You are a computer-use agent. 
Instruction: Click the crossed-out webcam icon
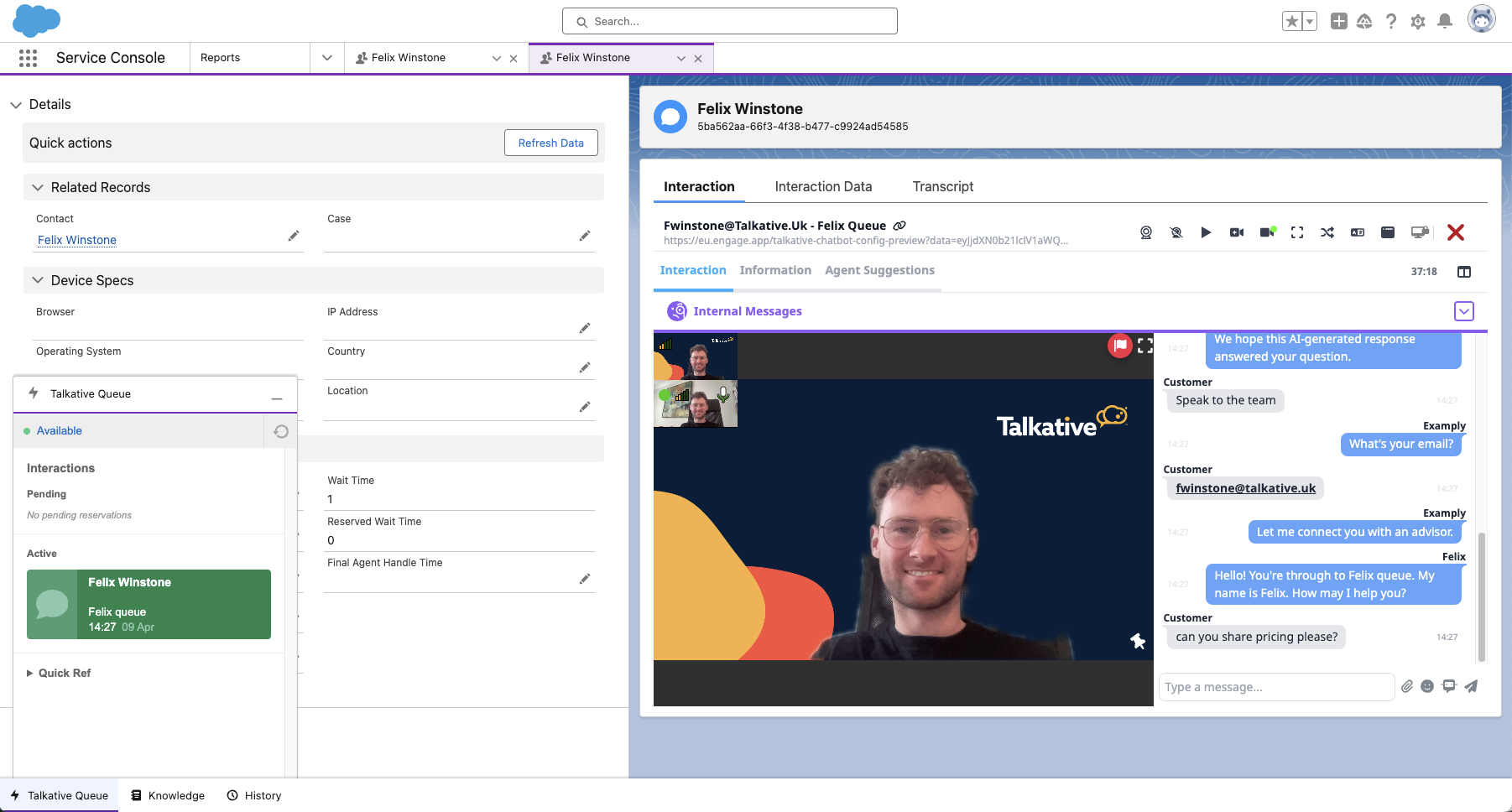click(1176, 232)
